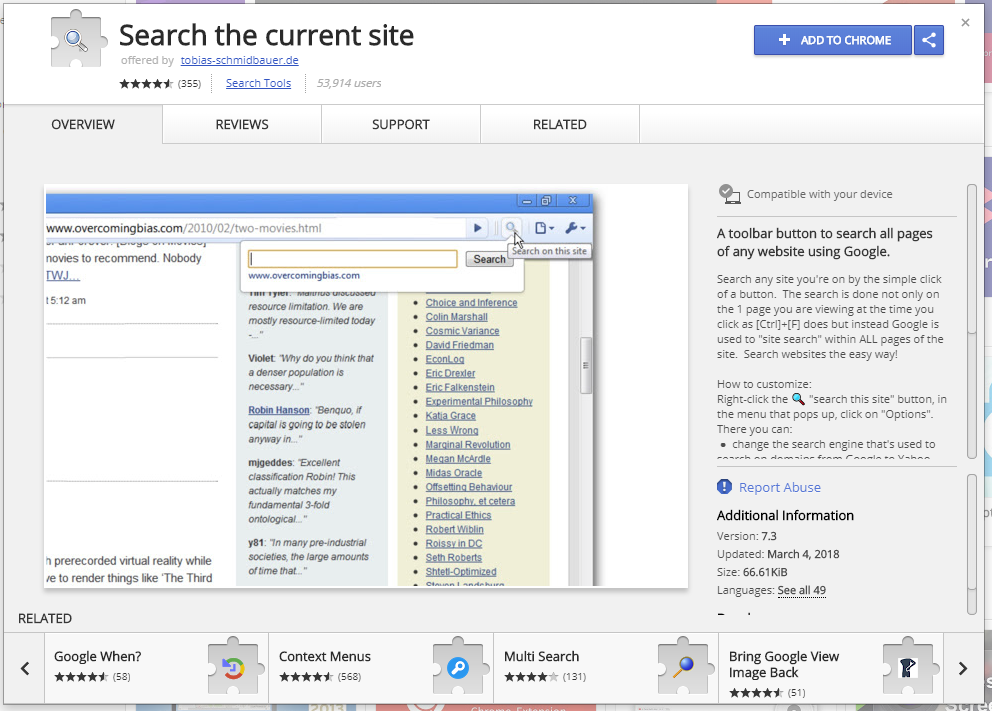
Task: Switch to the Reviews tab
Action: (240, 124)
